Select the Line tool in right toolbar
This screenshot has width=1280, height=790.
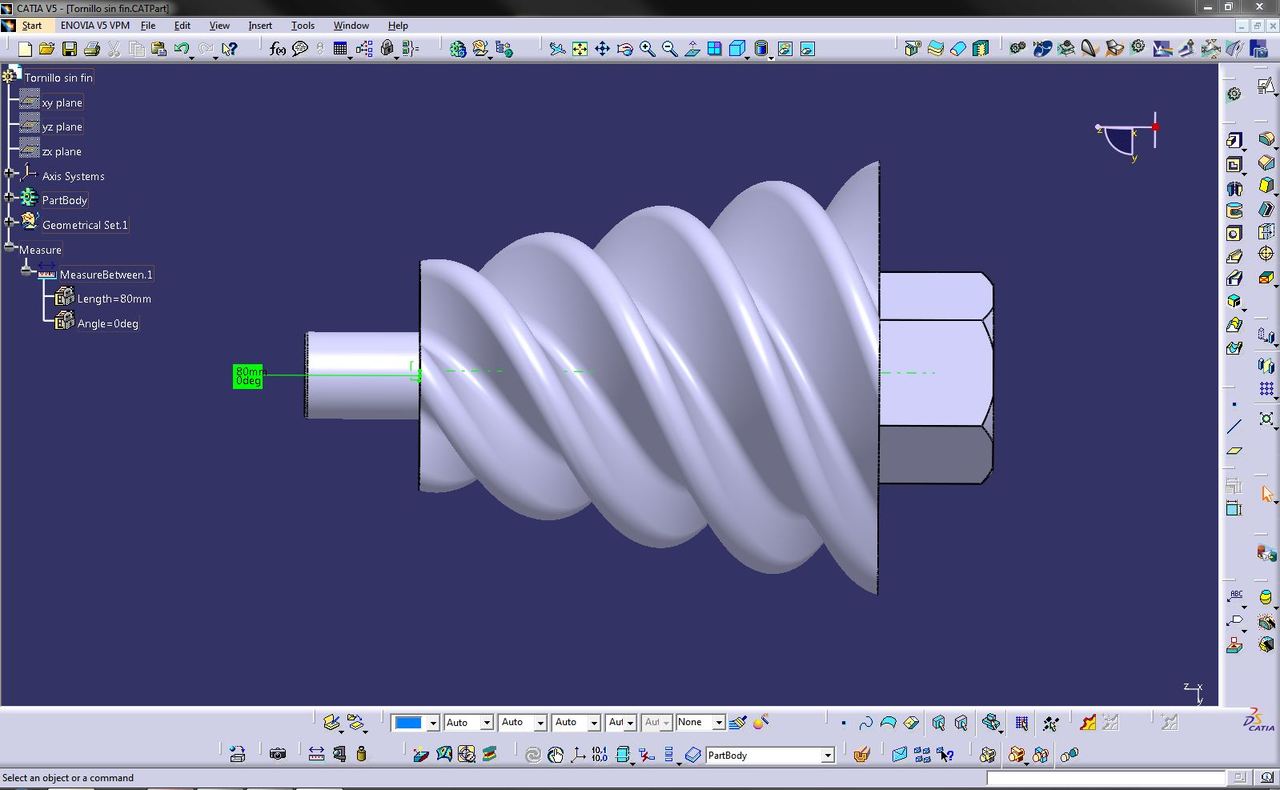point(1234,427)
